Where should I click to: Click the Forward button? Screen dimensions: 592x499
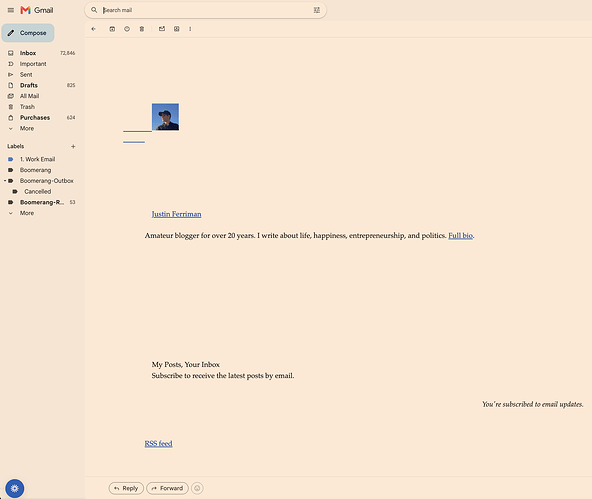coord(167,488)
